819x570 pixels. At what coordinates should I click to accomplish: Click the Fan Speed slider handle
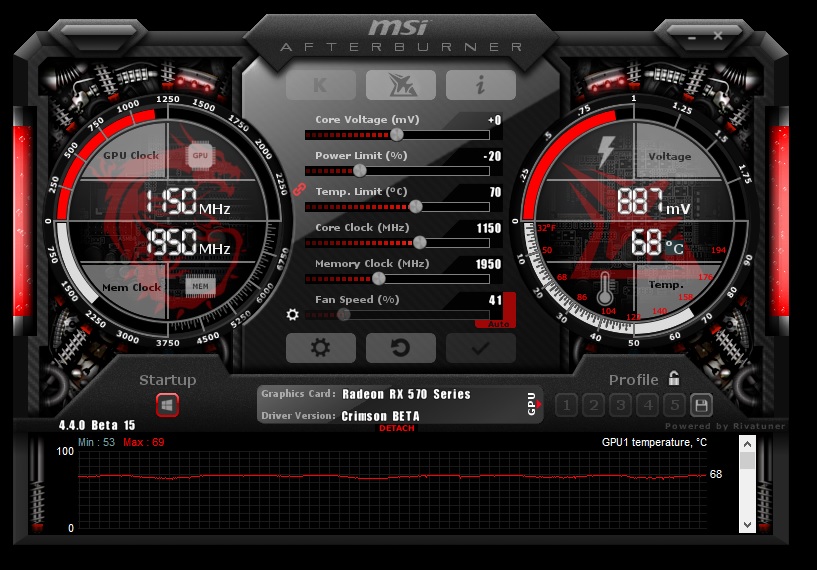point(344,315)
